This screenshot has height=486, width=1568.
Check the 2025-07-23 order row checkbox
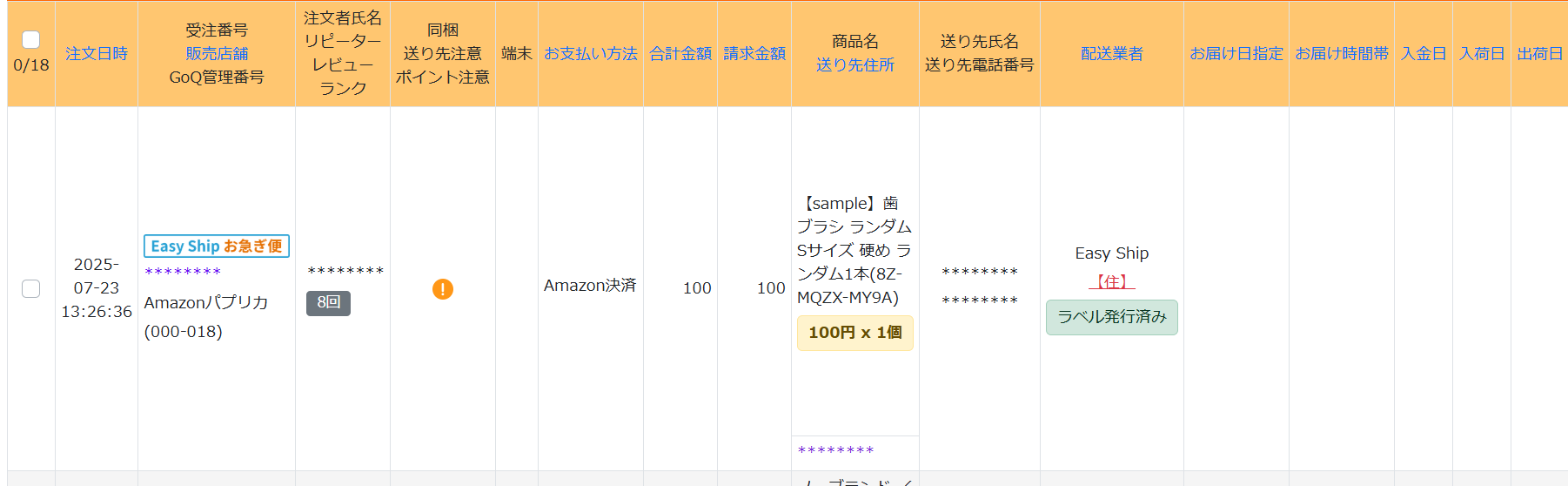[x=31, y=288]
